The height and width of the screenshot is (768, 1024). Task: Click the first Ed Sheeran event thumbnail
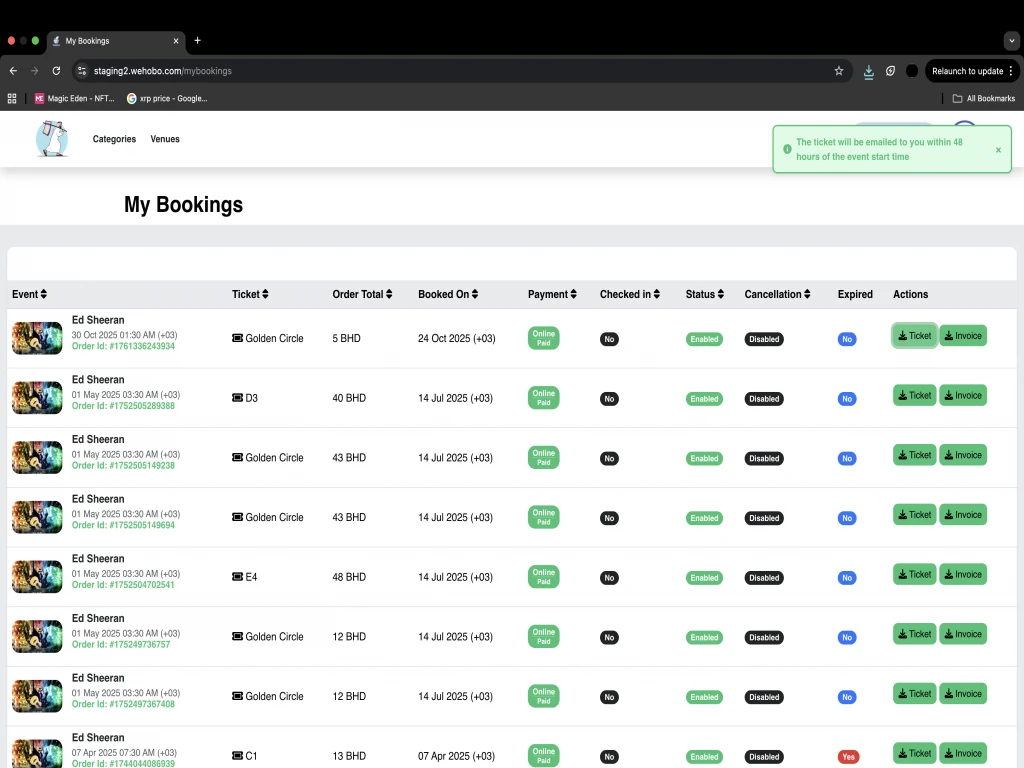[37, 338]
